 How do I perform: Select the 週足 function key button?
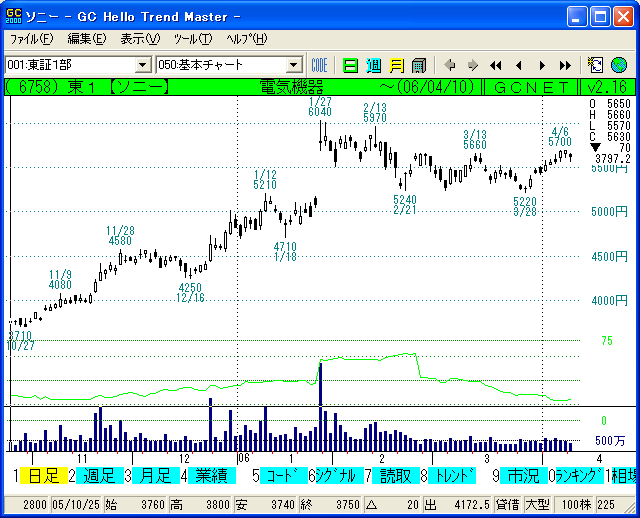point(100,476)
